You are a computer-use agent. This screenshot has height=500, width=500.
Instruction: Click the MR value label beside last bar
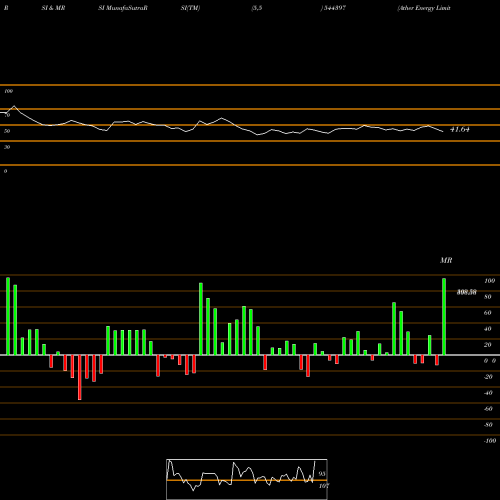(467, 292)
